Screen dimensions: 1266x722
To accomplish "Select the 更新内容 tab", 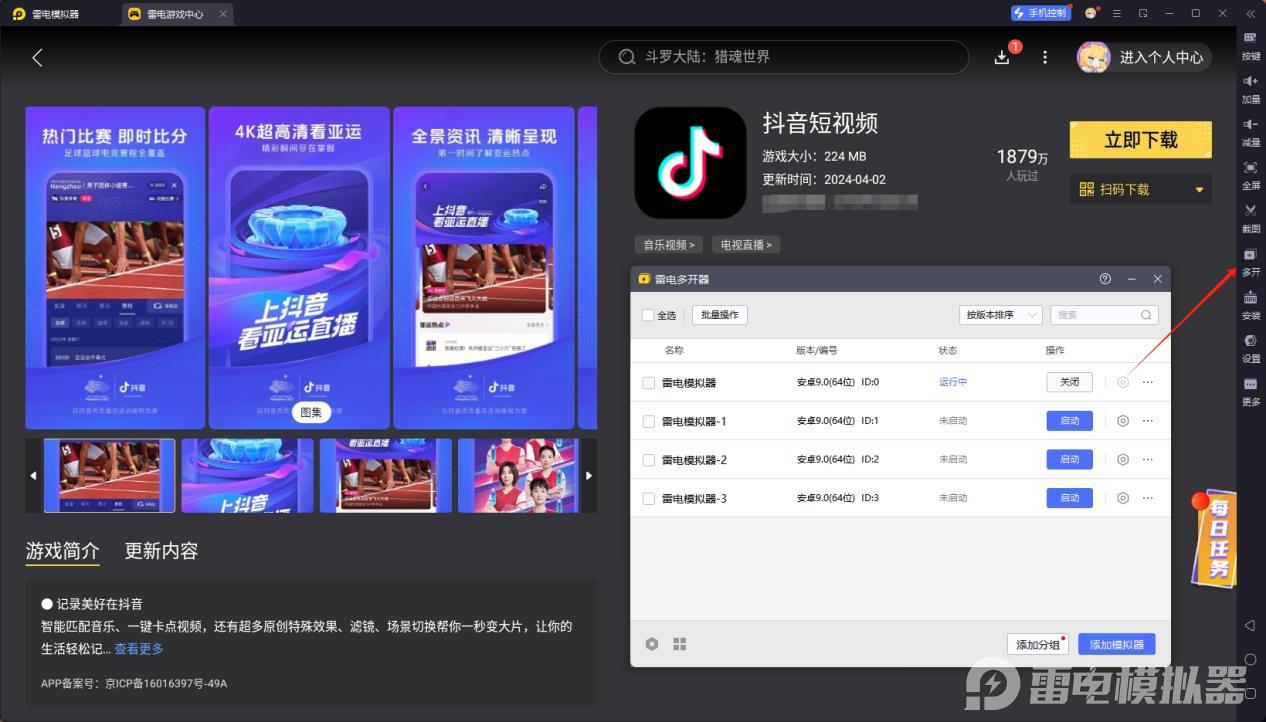I will pos(161,551).
